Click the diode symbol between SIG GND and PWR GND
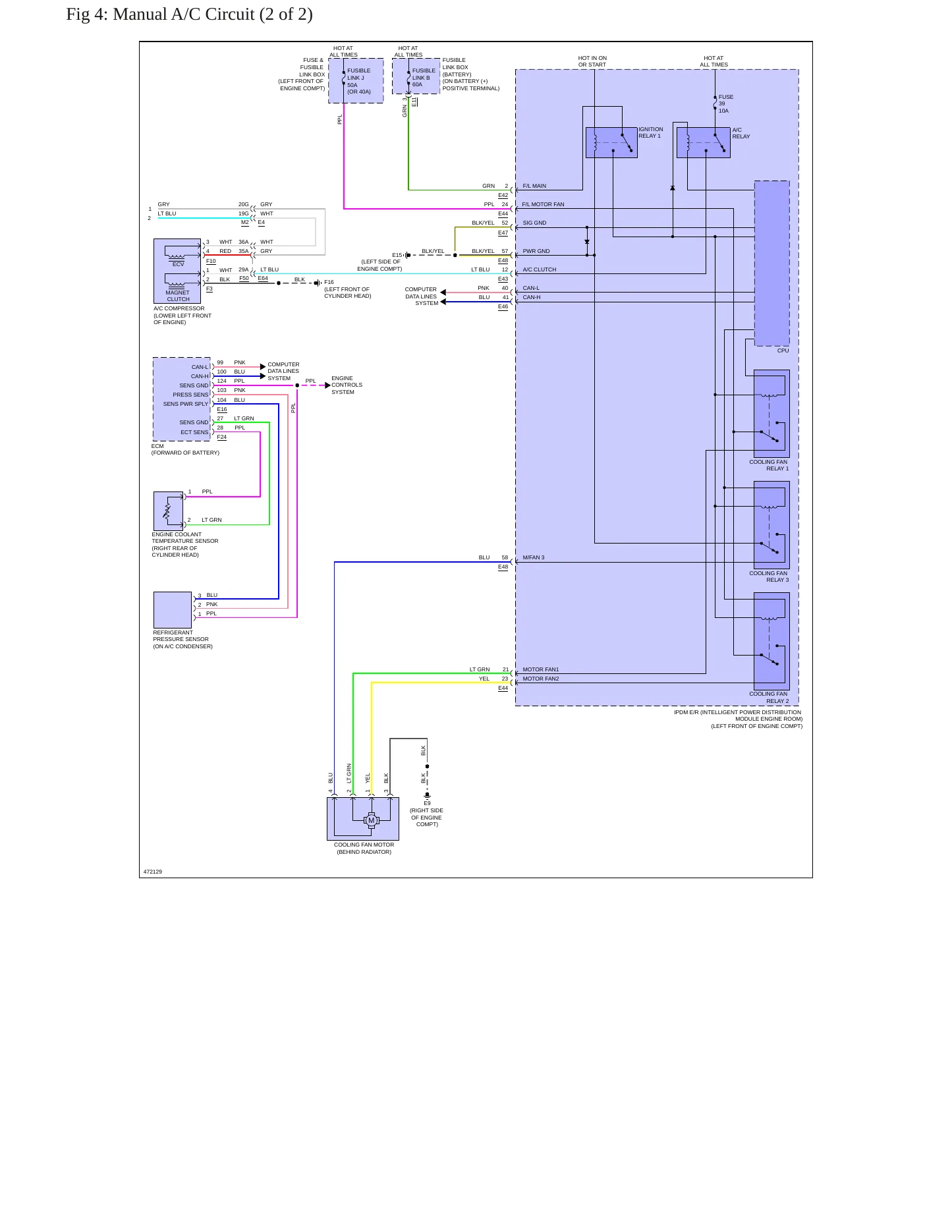Screen dimensions: 952x1232 [x=587, y=242]
